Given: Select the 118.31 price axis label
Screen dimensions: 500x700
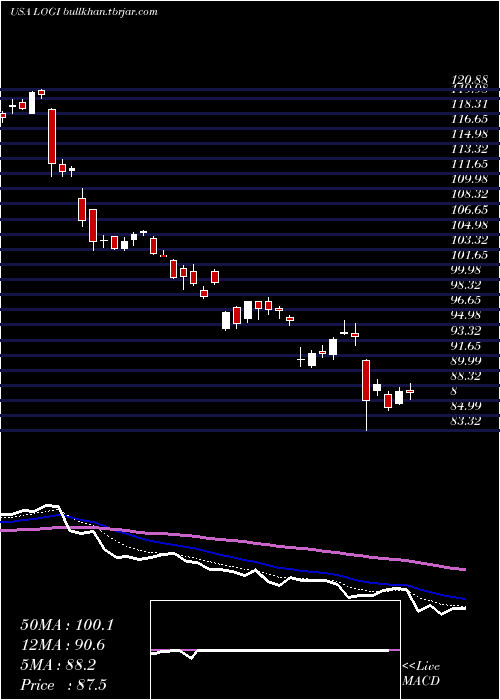Looking at the screenshot, I should 470,104.
